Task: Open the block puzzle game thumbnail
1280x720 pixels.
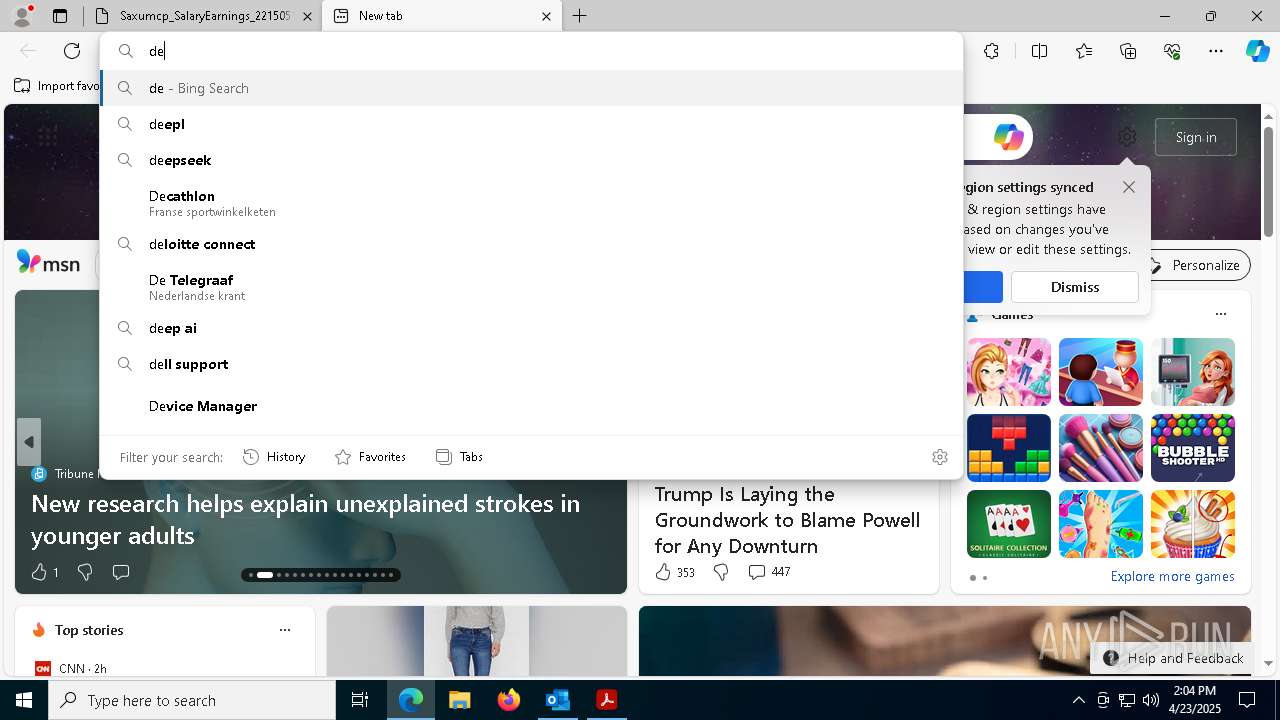Action: point(1009,448)
